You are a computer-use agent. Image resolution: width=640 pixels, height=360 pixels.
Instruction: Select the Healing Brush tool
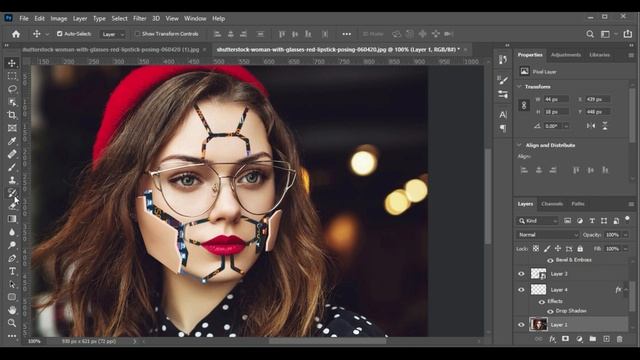[12, 154]
